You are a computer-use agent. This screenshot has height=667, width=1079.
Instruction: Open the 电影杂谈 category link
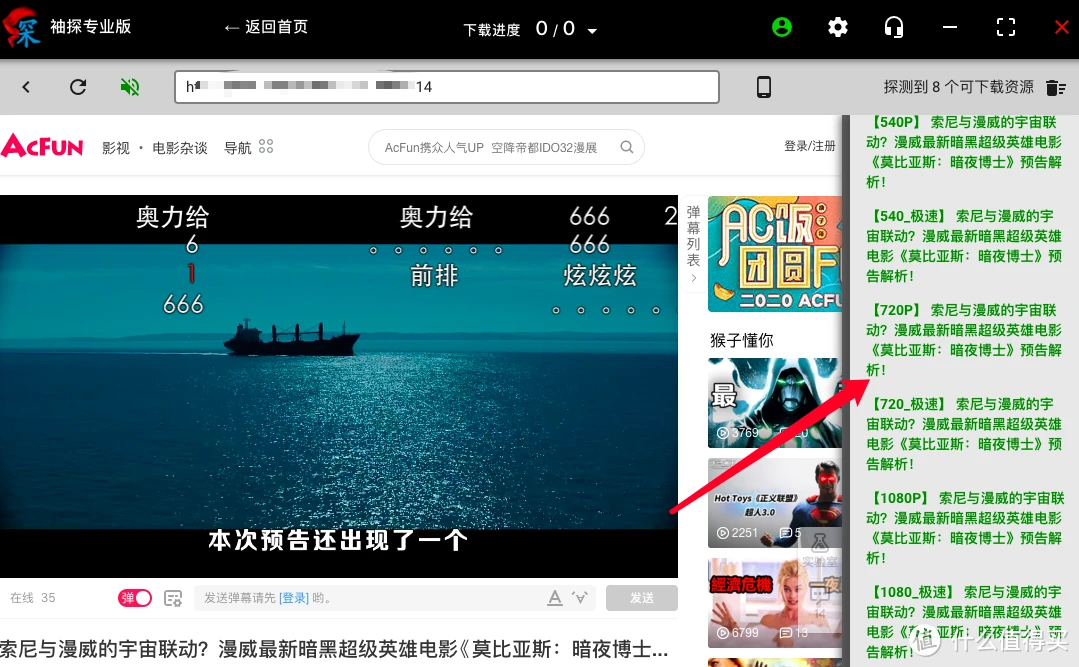[x=180, y=148]
